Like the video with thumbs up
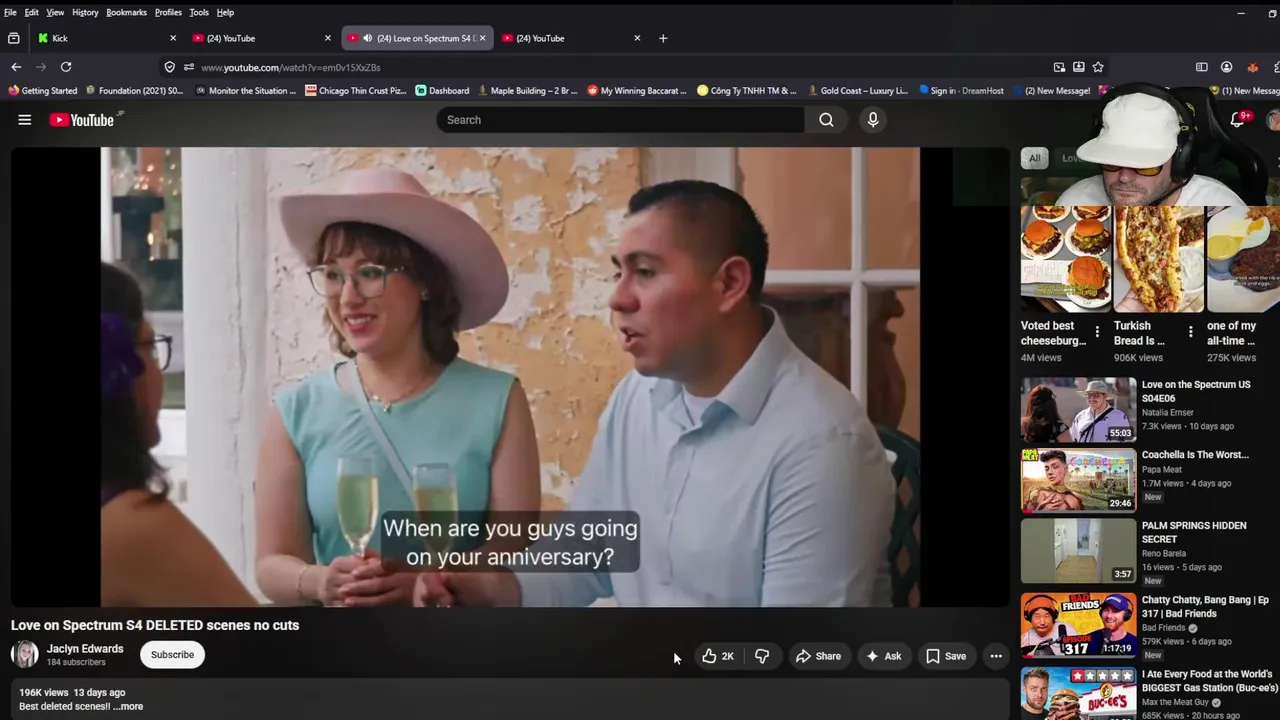This screenshot has height=720, width=1280. pyautogui.click(x=718, y=656)
